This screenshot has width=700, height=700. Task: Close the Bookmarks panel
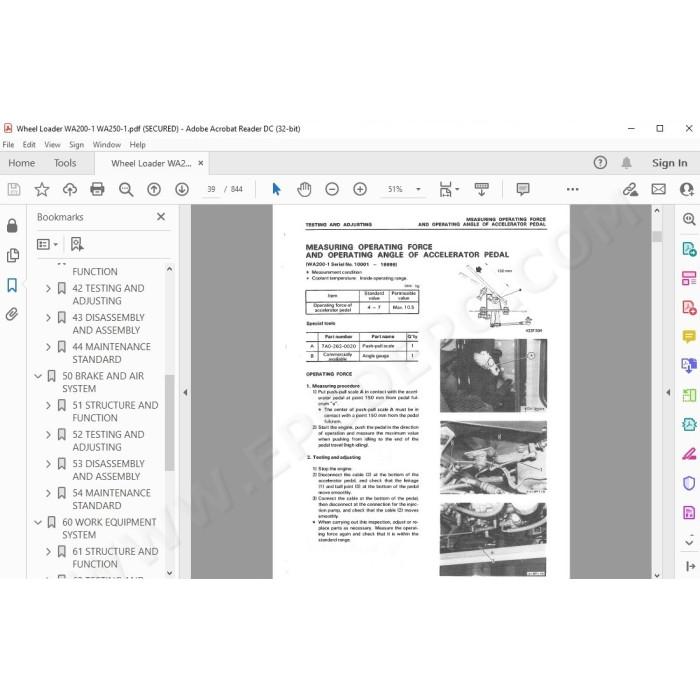161,217
